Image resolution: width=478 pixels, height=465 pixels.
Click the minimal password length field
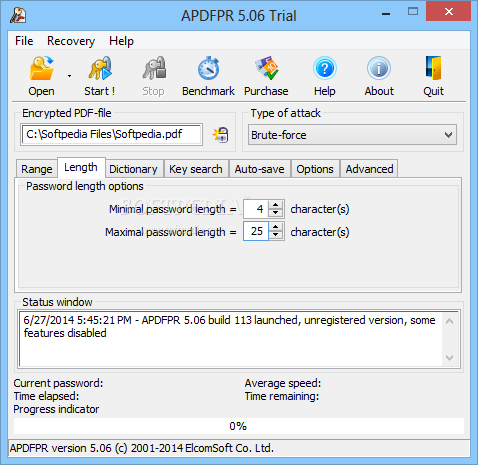click(x=256, y=209)
